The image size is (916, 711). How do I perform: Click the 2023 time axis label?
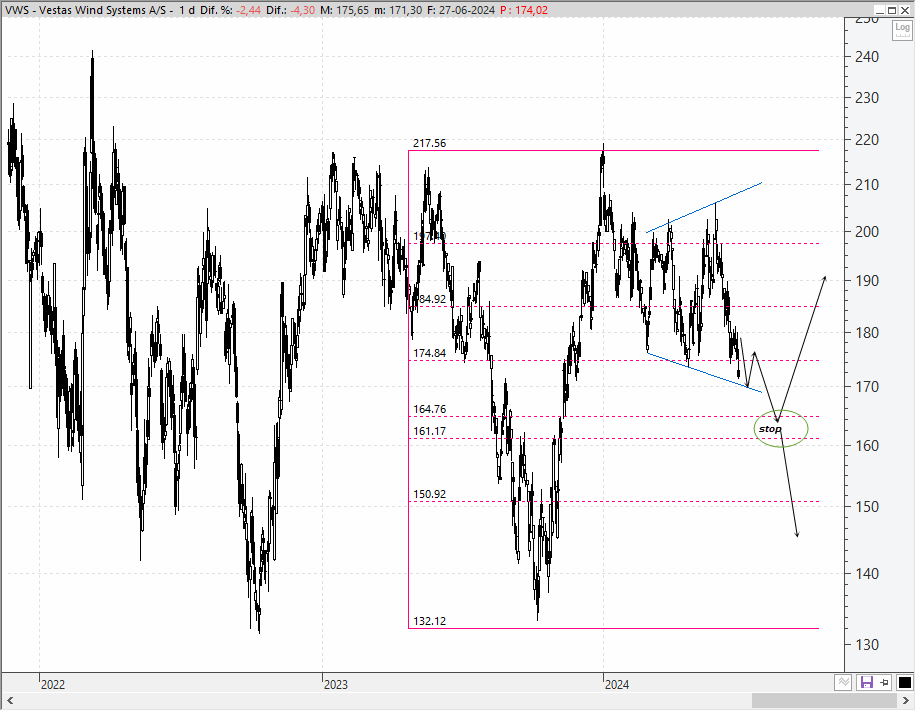pos(335,685)
